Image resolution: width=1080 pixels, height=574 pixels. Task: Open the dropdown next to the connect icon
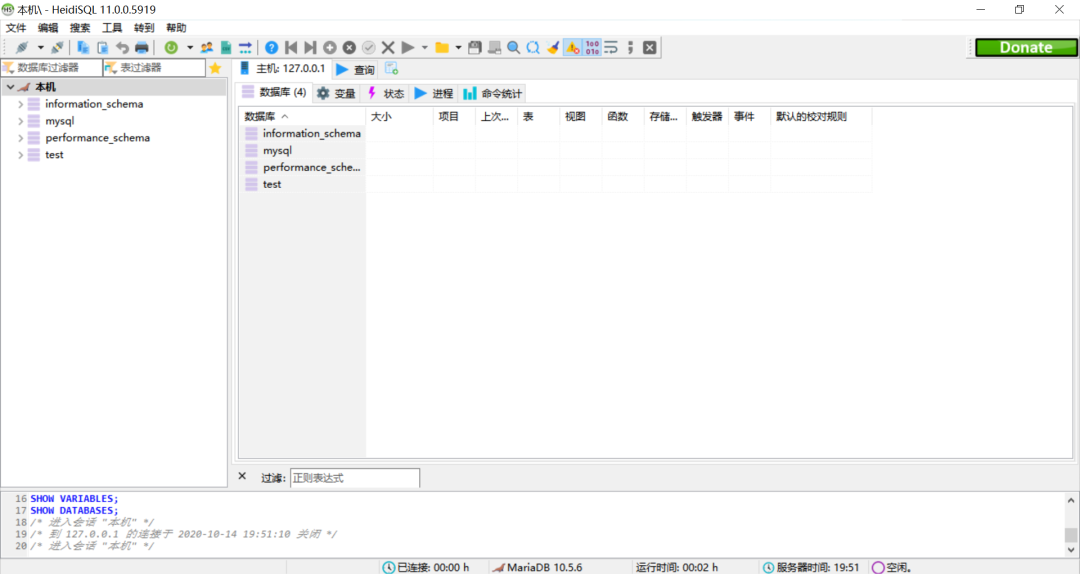coord(41,48)
